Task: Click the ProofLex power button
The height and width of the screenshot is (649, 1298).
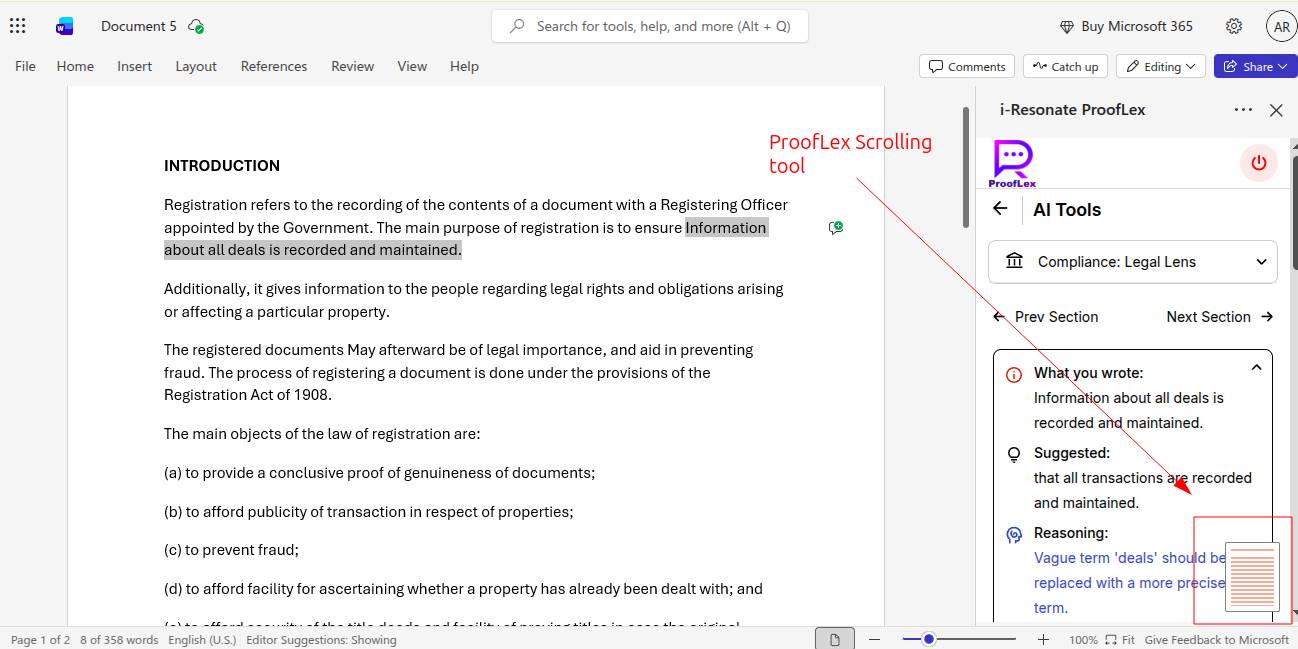Action: pyautogui.click(x=1258, y=163)
